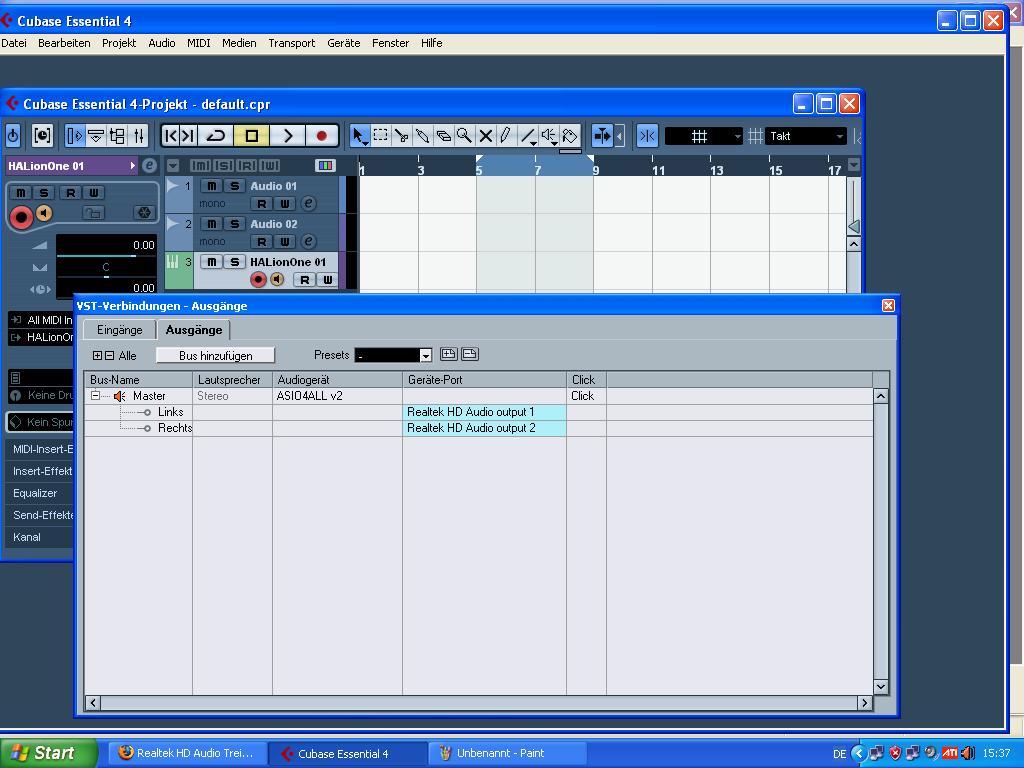Toggle monitor on HALionOne 01 track row
The width and height of the screenshot is (1024, 768).
pos(278,280)
